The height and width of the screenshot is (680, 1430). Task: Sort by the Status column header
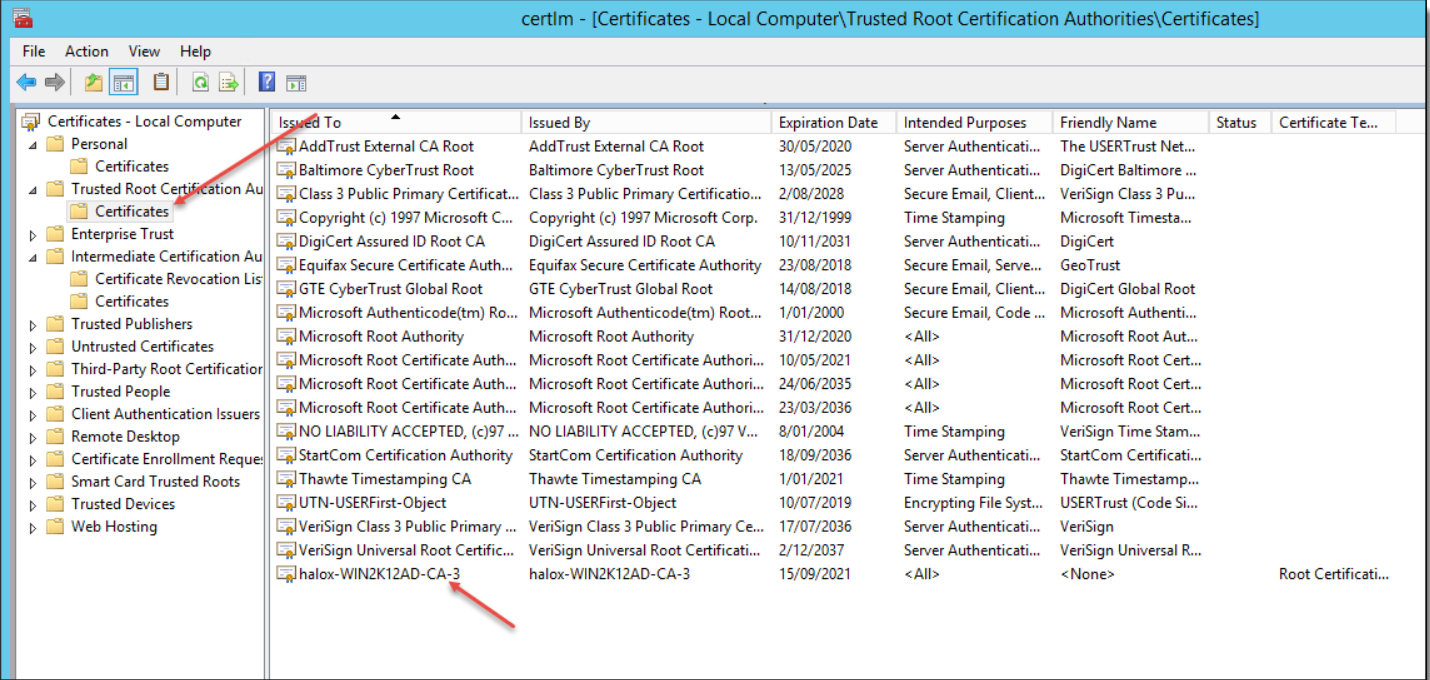pos(1240,122)
